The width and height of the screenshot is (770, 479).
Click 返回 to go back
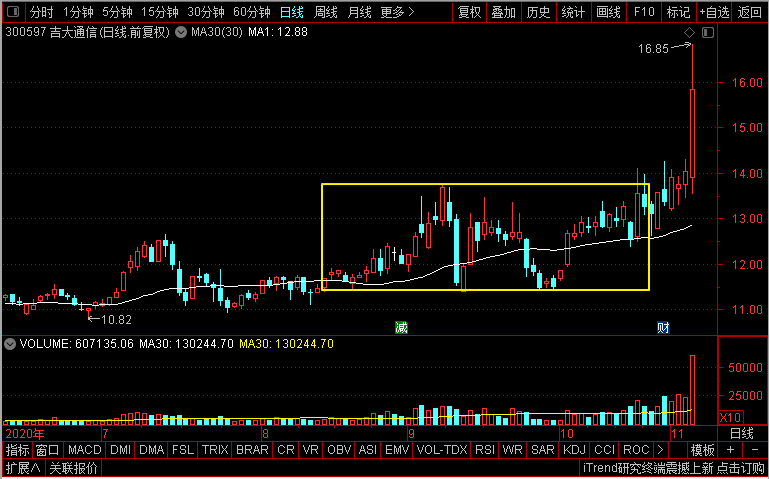(x=750, y=12)
